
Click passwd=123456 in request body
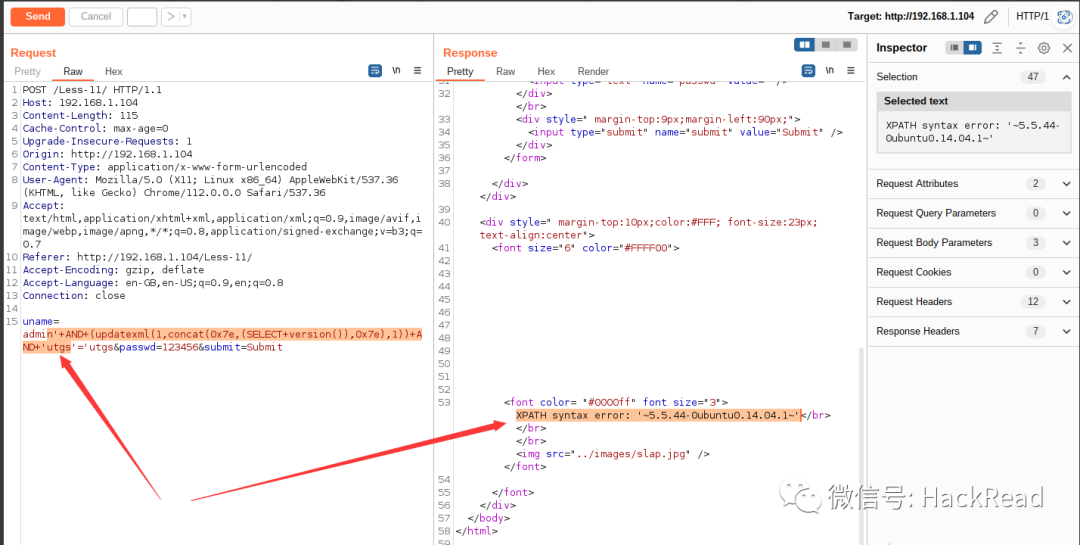point(158,347)
